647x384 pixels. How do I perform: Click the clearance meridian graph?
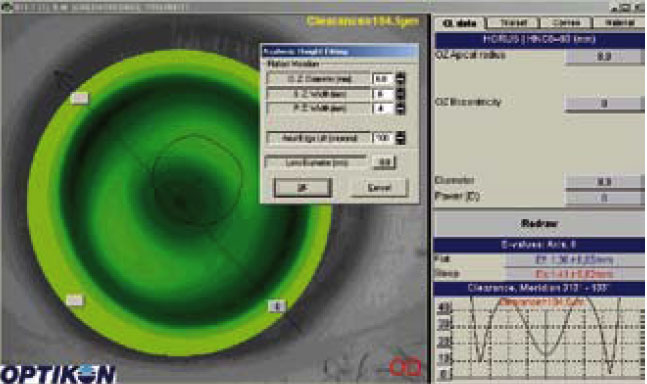540,337
